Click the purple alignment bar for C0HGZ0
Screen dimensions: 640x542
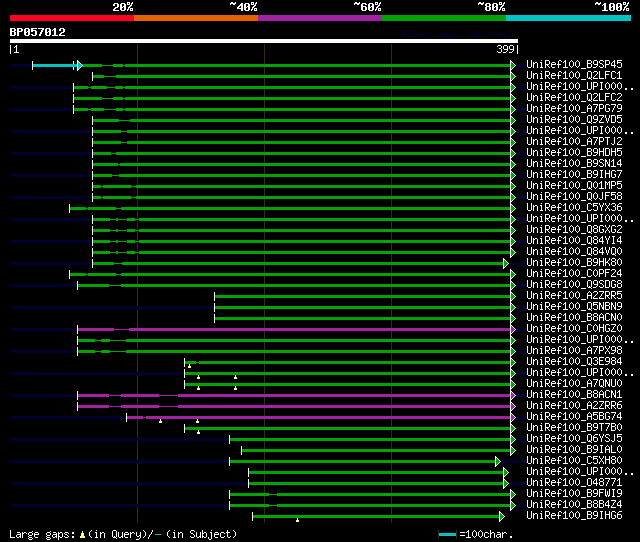tap(294, 329)
